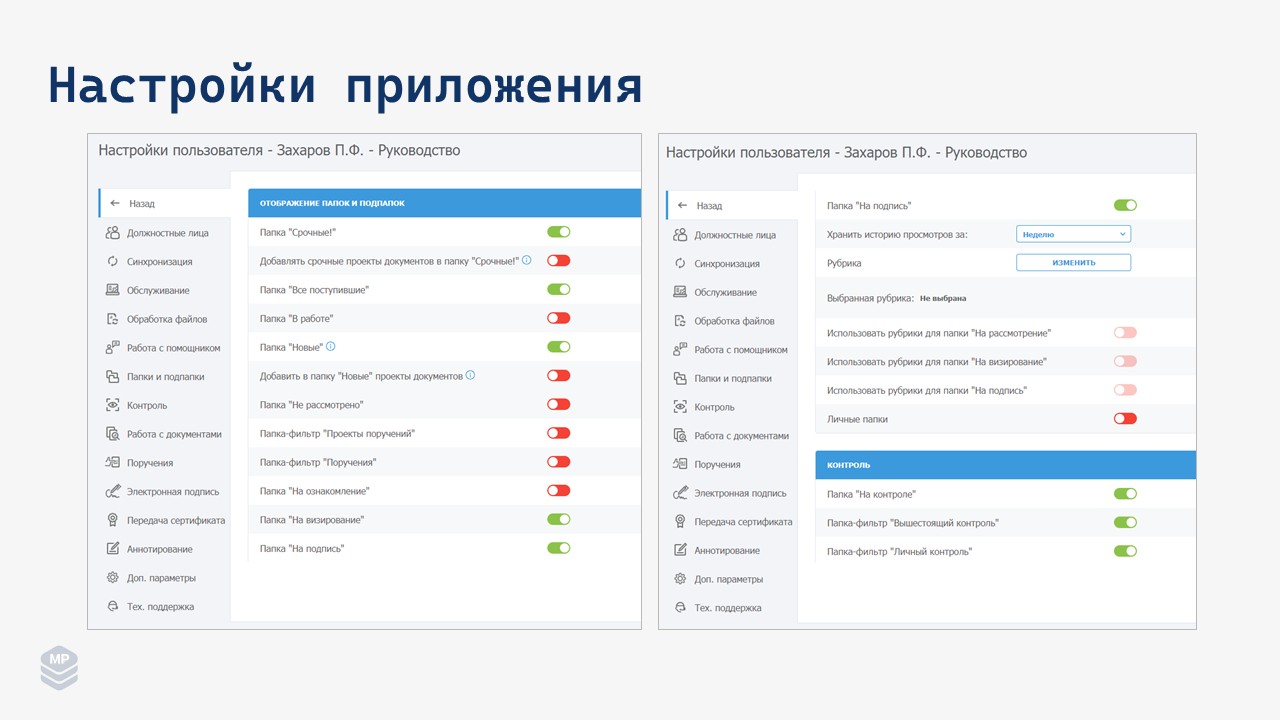The width and height of the screenshot is (1280, 720).
Task: Click Передача сертификата icon in the right window
Action: [680, 522]
